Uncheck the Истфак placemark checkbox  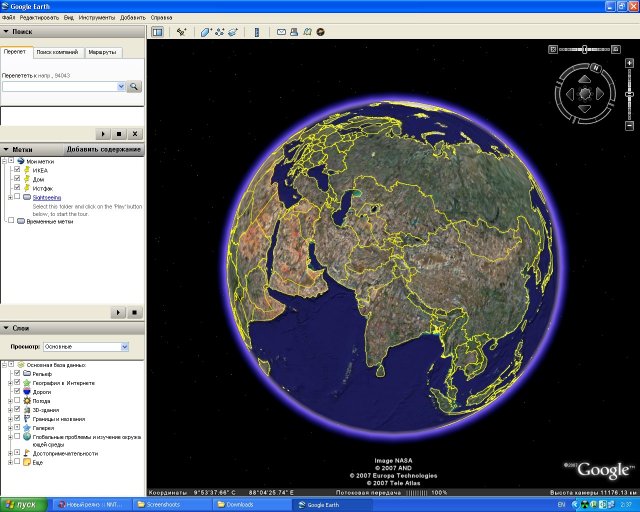point(17,187)
